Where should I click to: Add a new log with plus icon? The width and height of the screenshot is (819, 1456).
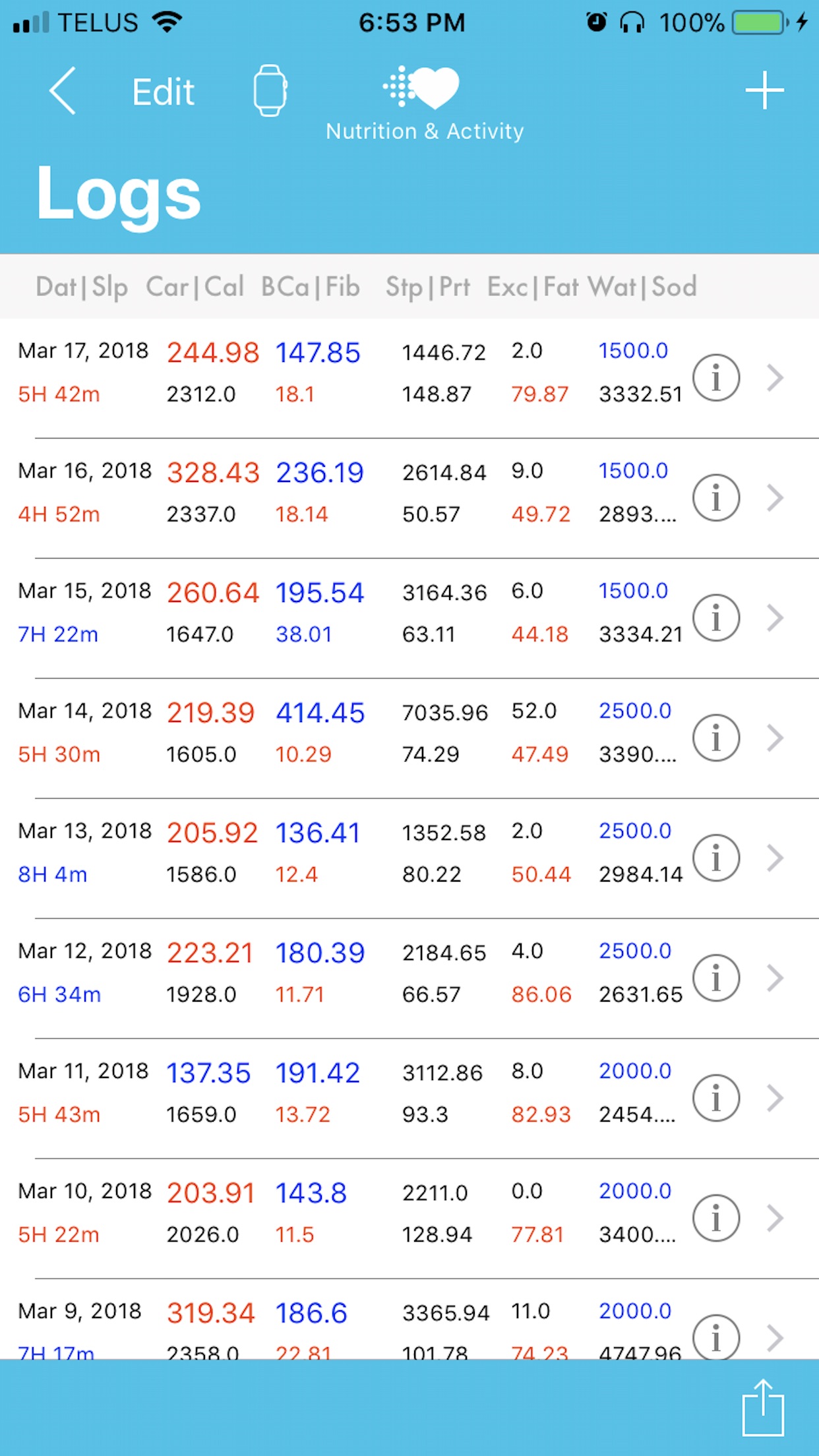coord(764,90)
